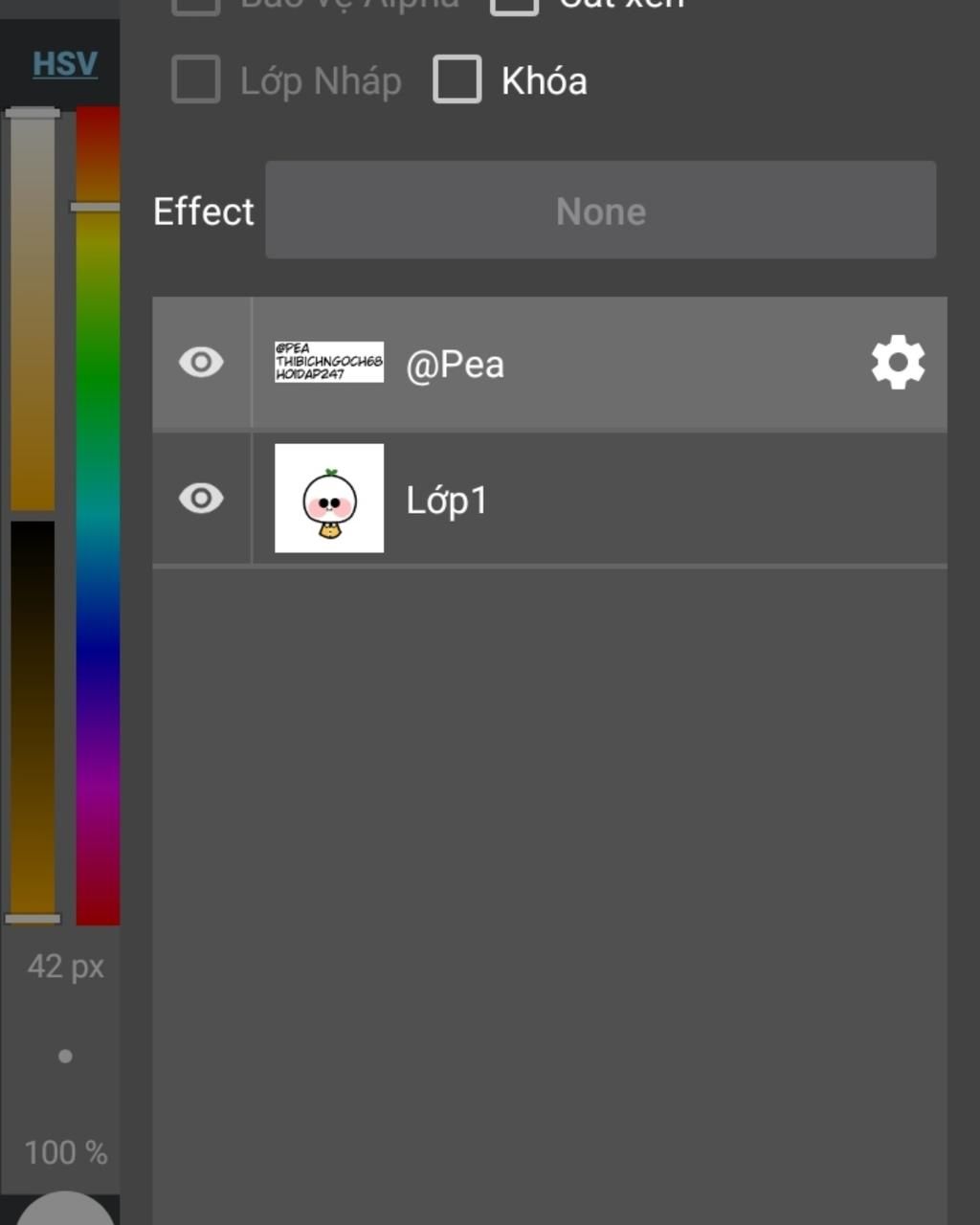Select the @Pea layer name
This screenshot has width=980, height=1225.
pyautogui.click(x=455, y=365)
